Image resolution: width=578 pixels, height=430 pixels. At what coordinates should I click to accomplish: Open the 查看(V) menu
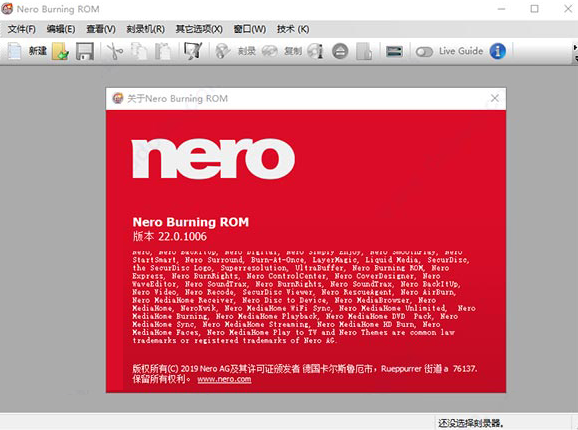click(x=101, y=29)
